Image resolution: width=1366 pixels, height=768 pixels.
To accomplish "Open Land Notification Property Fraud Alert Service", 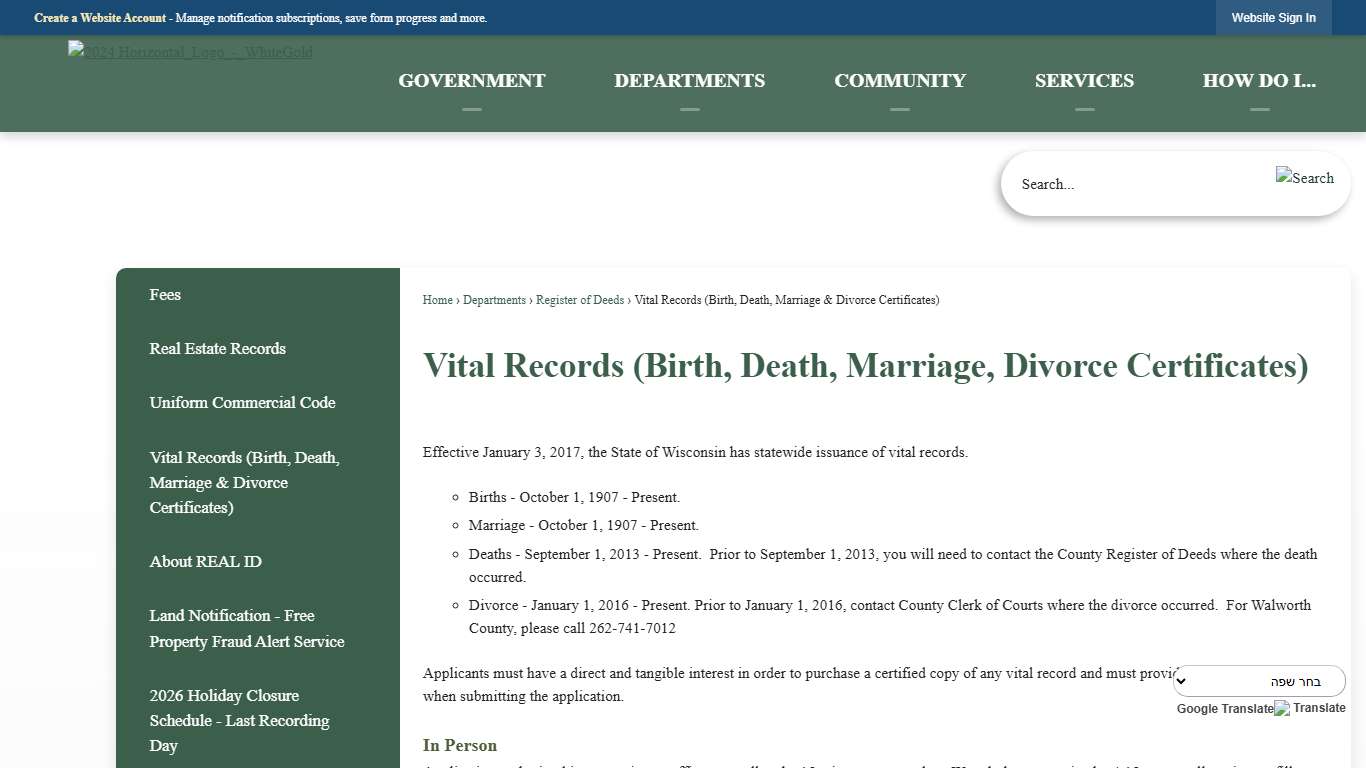I will coord(246,628).
